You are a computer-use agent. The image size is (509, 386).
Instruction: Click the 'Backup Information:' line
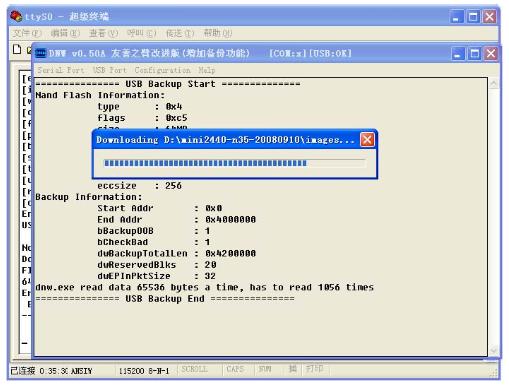pyautogui.click(x=89, y=197)
